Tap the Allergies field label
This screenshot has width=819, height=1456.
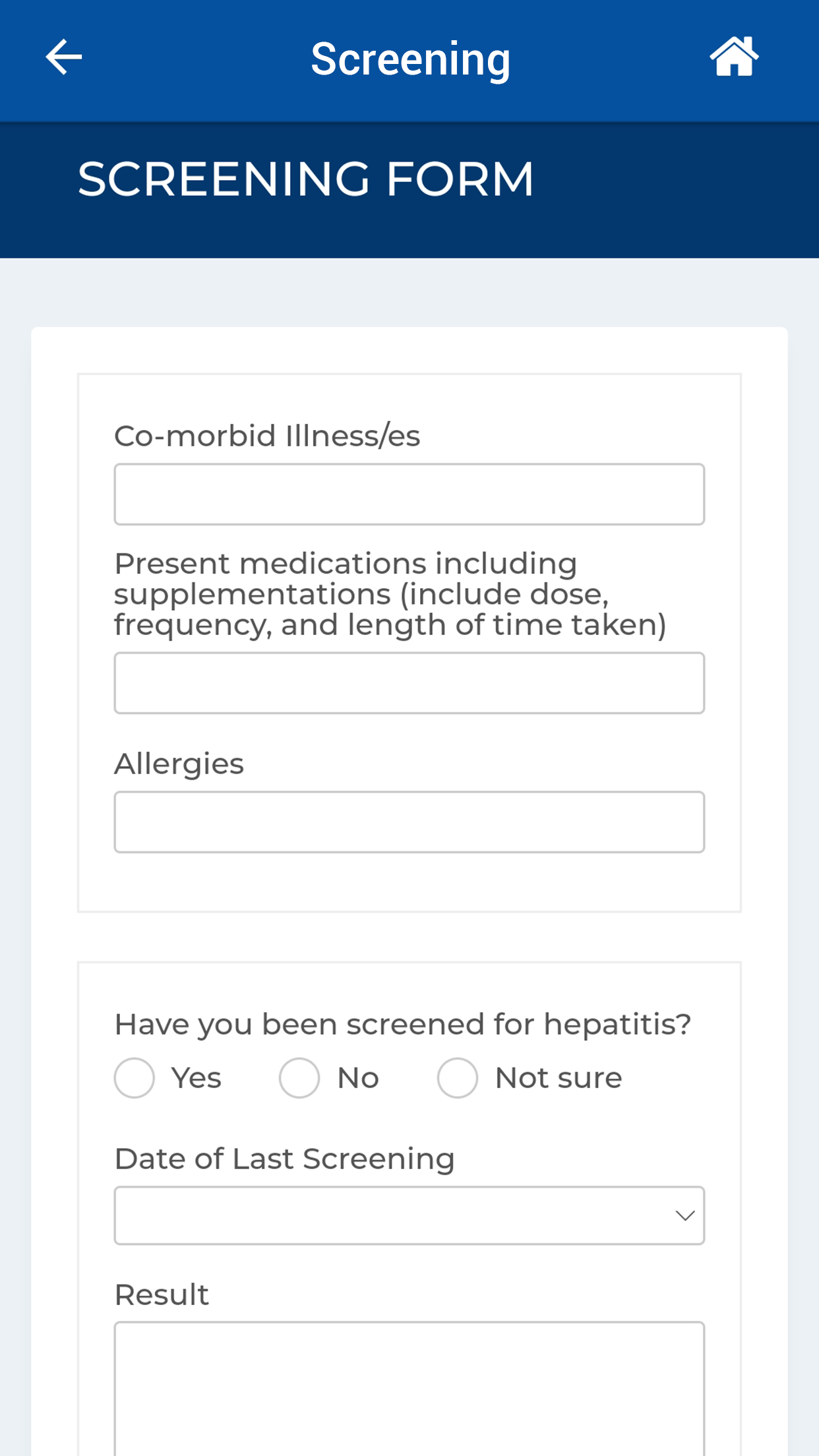179,764
